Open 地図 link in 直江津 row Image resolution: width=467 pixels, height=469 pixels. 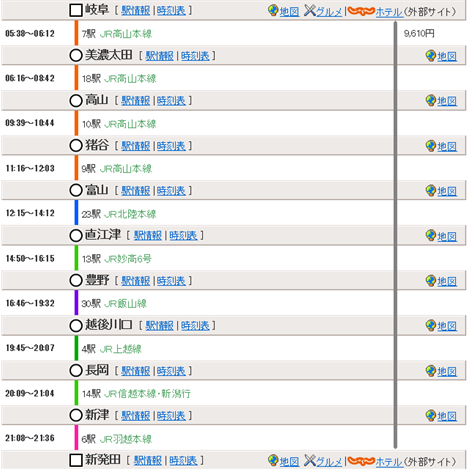coord(447,236)
